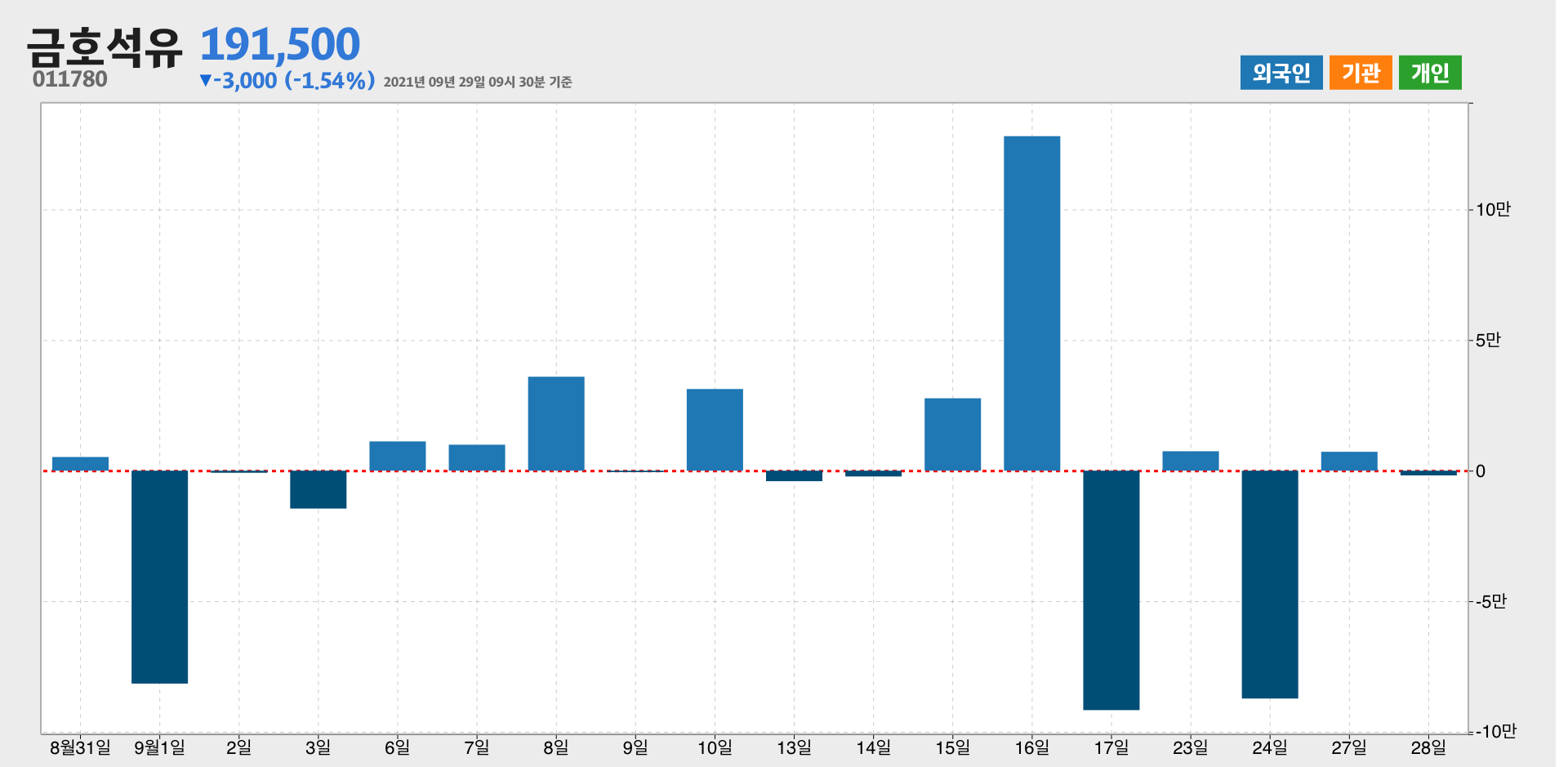Screen dimensions: 1568x767
Task: Click the 24일 x-axis label
Action: tap(1269, 747)
